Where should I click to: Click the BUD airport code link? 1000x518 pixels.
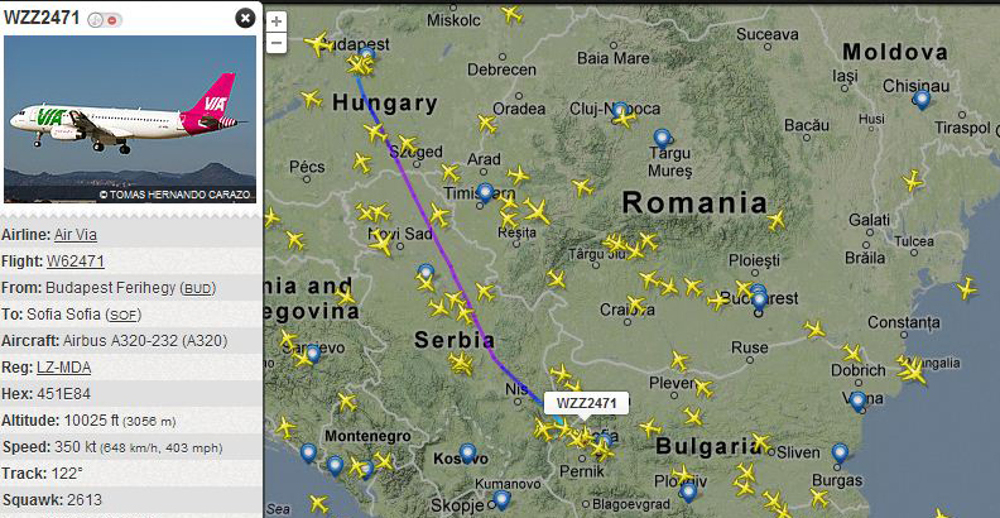(x=197, y=289)
